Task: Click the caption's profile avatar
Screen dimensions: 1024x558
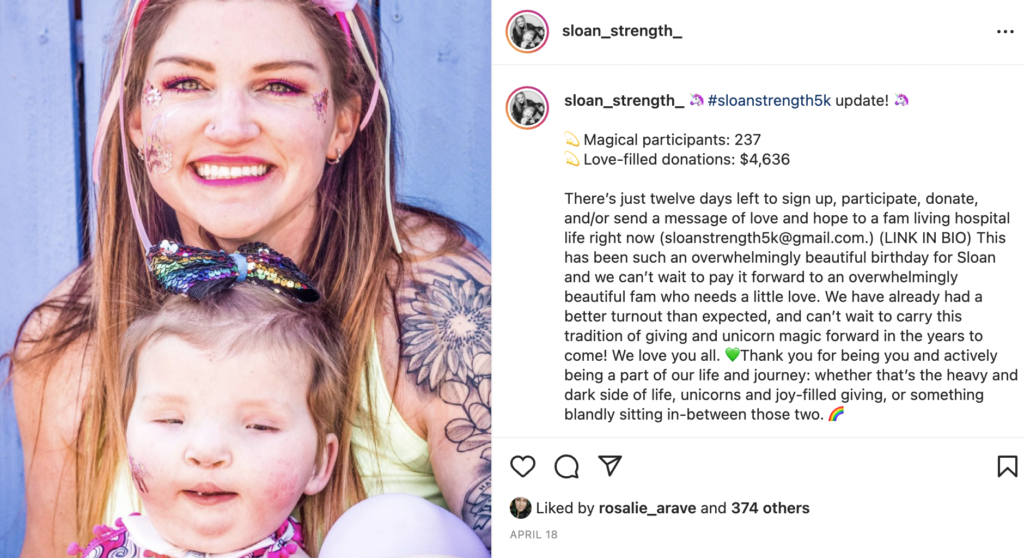Action: click(527, 108)
